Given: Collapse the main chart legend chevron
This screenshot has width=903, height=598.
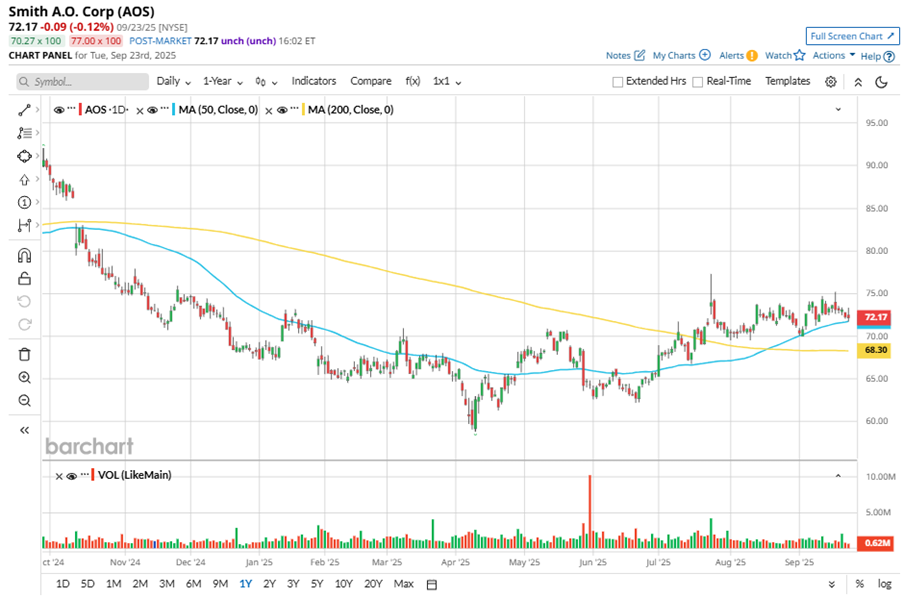Looking at the screenshot, I should [838, 109].
